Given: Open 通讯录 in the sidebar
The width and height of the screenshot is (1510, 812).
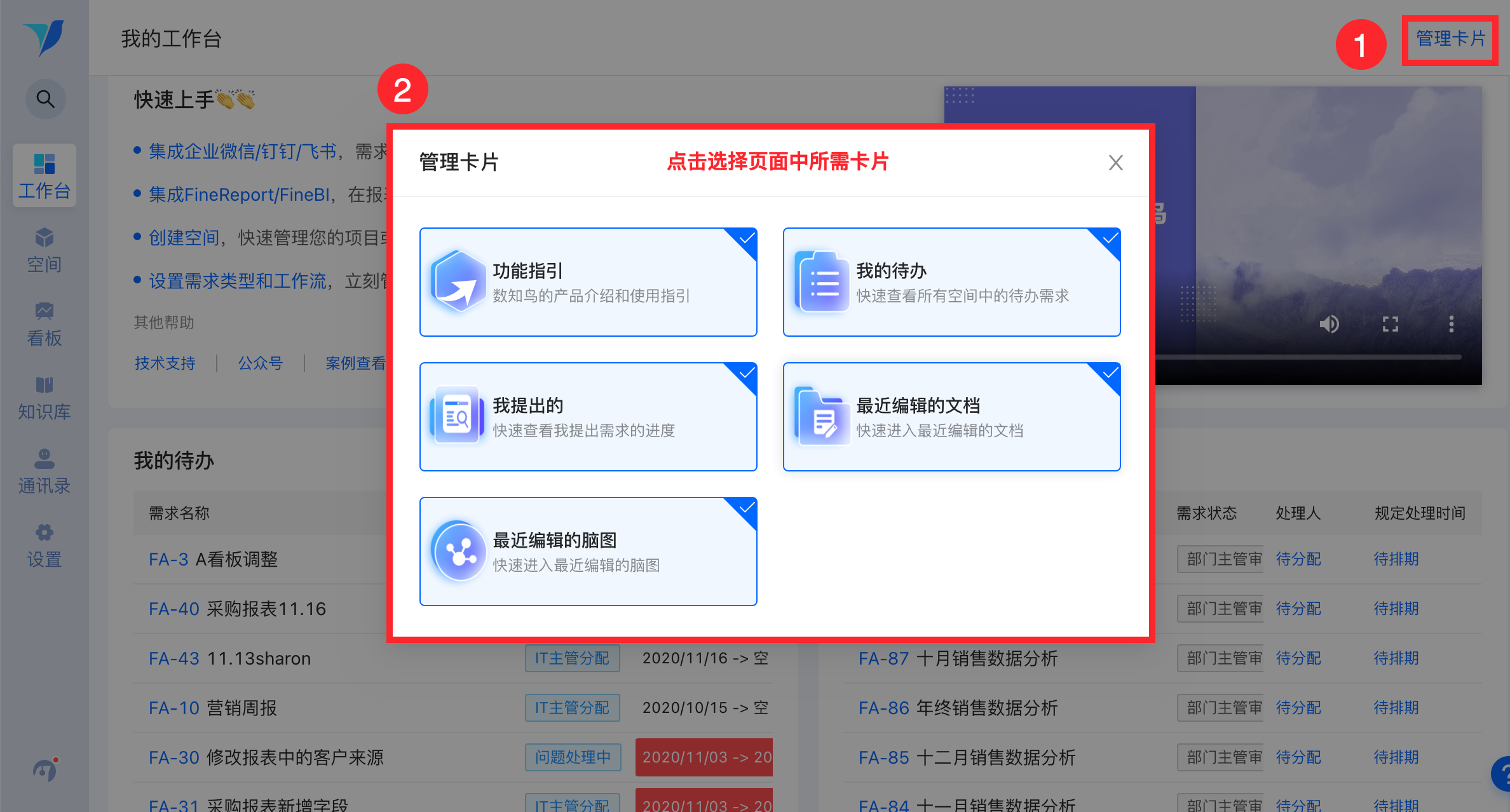Looking at the screenshot, I should [x=44, y=471].
